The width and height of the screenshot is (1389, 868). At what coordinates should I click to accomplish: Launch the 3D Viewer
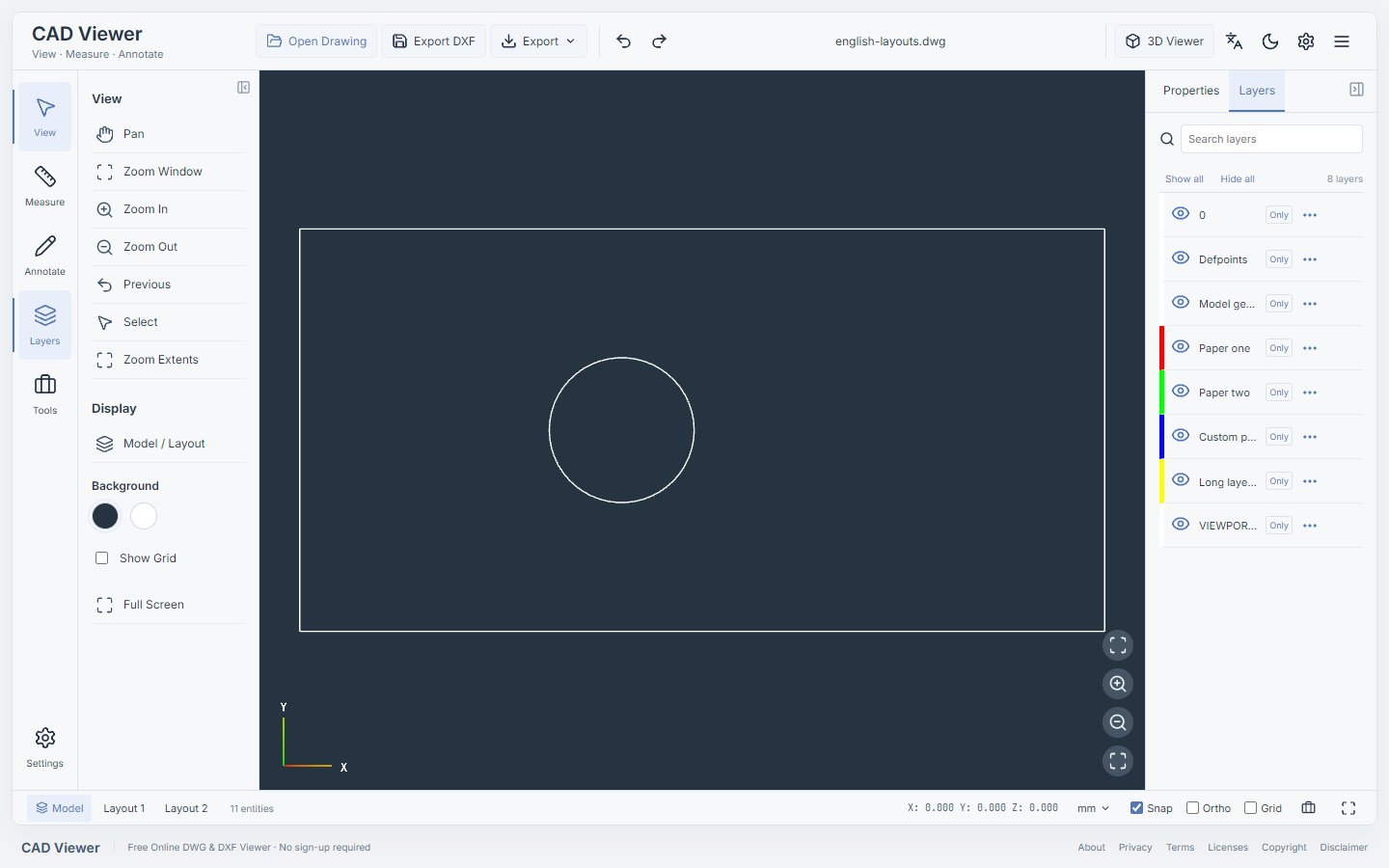(x=1164, y=41)
